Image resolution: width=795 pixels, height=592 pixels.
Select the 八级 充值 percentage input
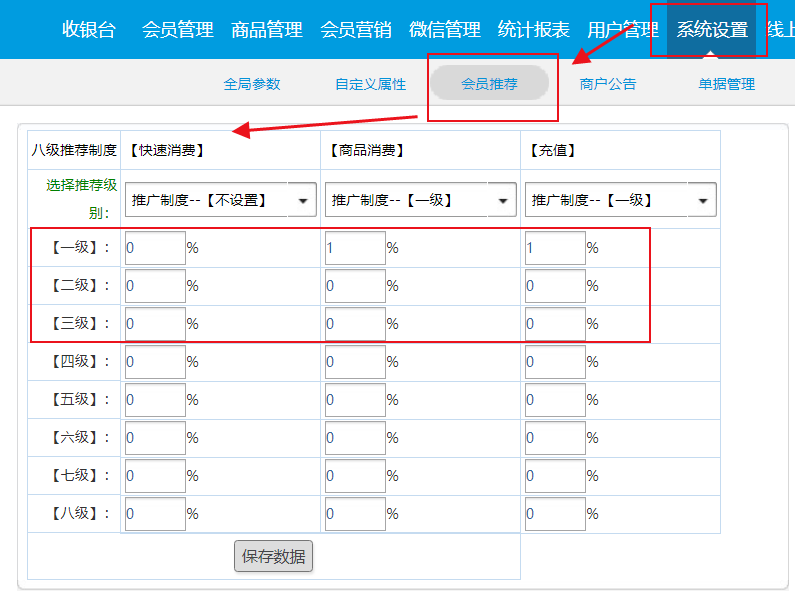click(555, 514)
